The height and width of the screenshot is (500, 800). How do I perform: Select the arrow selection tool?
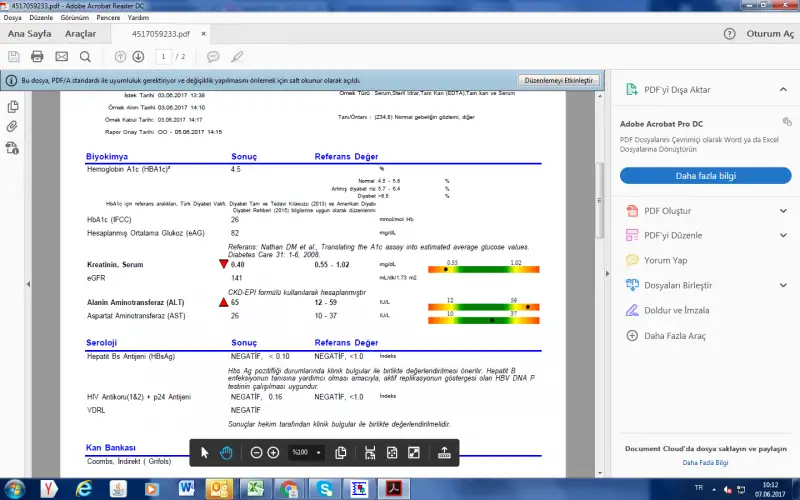pyautogui.click(x=205, y=452)
